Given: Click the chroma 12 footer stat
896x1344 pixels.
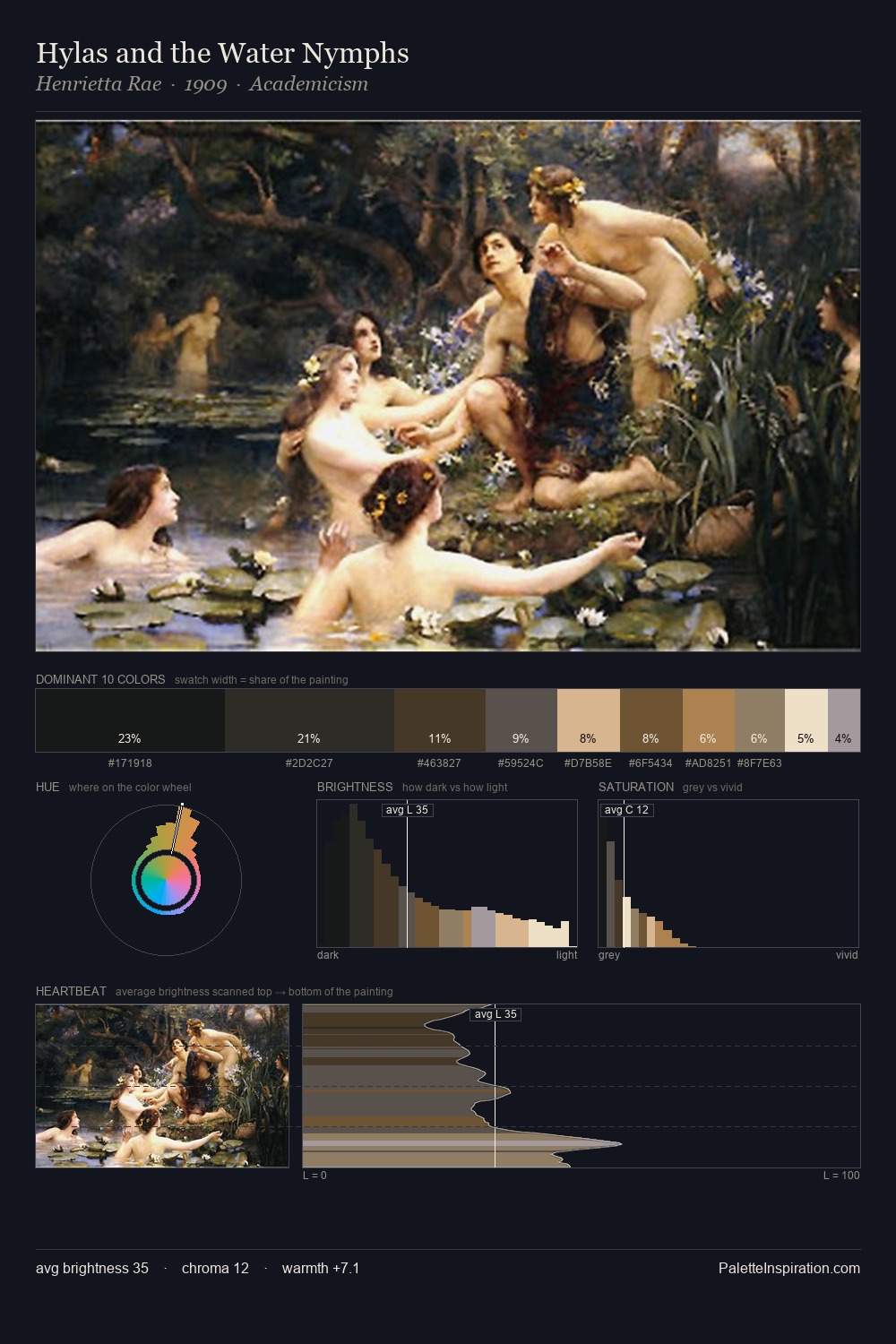Looking at the screenshot, I should 215,1269.
